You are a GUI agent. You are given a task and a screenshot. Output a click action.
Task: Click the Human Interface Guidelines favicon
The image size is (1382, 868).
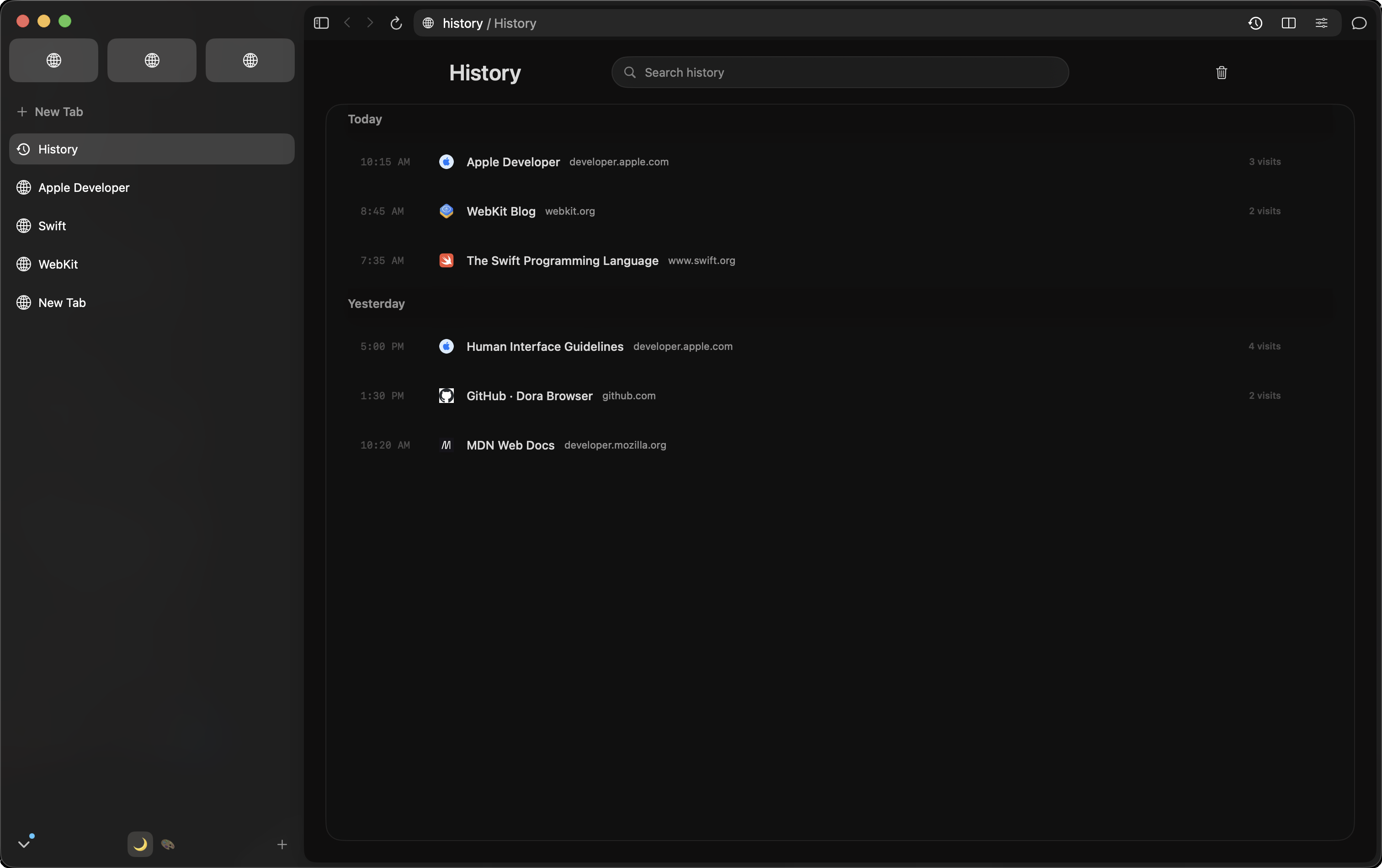pyautogui.click(x=446, y=346)
